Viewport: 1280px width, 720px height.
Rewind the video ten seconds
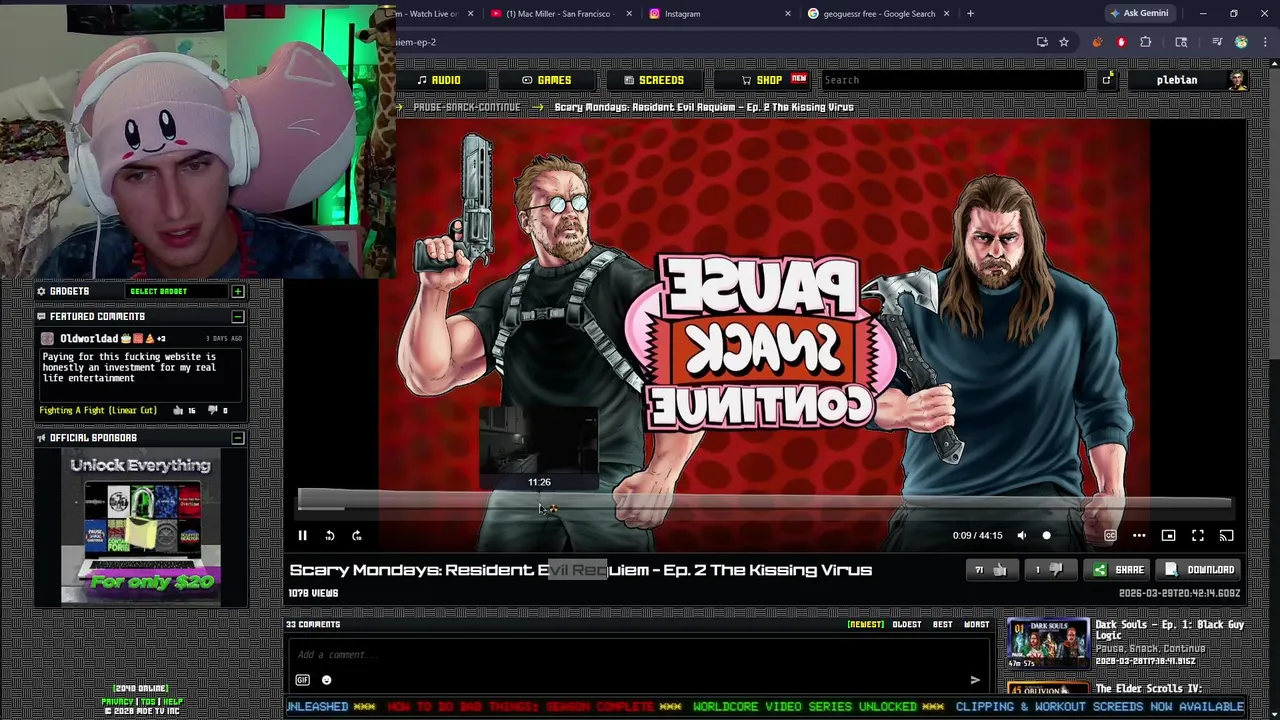330,536
